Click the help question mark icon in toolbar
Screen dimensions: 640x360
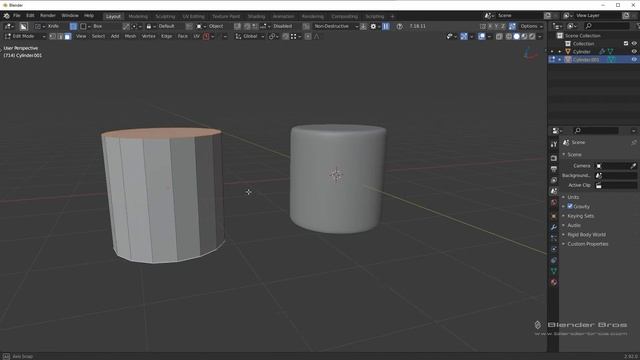400,26
